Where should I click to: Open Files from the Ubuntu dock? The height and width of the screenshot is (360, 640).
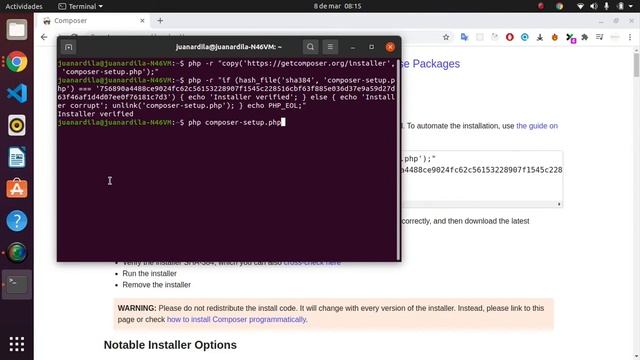click(x=17, y=30)
